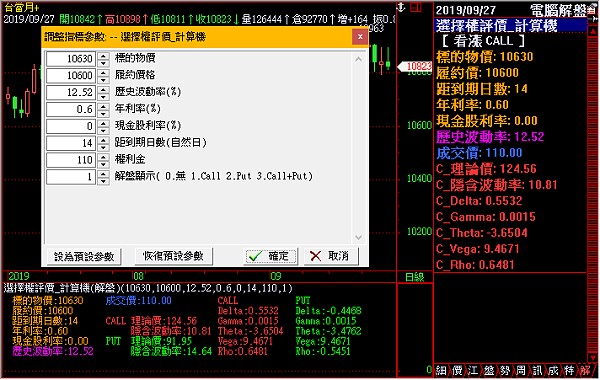Click the green check 確定 button
Screen dimensions: 600x380
click(270, 256)
